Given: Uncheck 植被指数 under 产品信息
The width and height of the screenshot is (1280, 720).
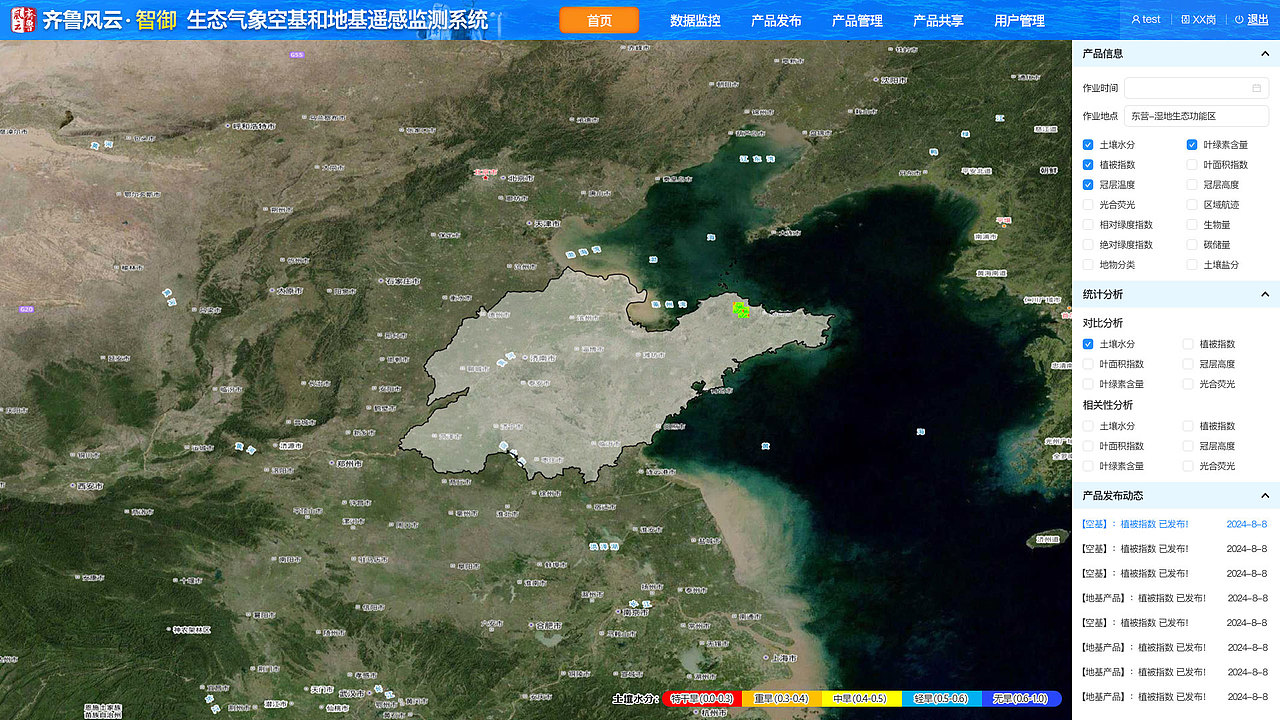Looking at the screenshot, I should (1088, 165).
